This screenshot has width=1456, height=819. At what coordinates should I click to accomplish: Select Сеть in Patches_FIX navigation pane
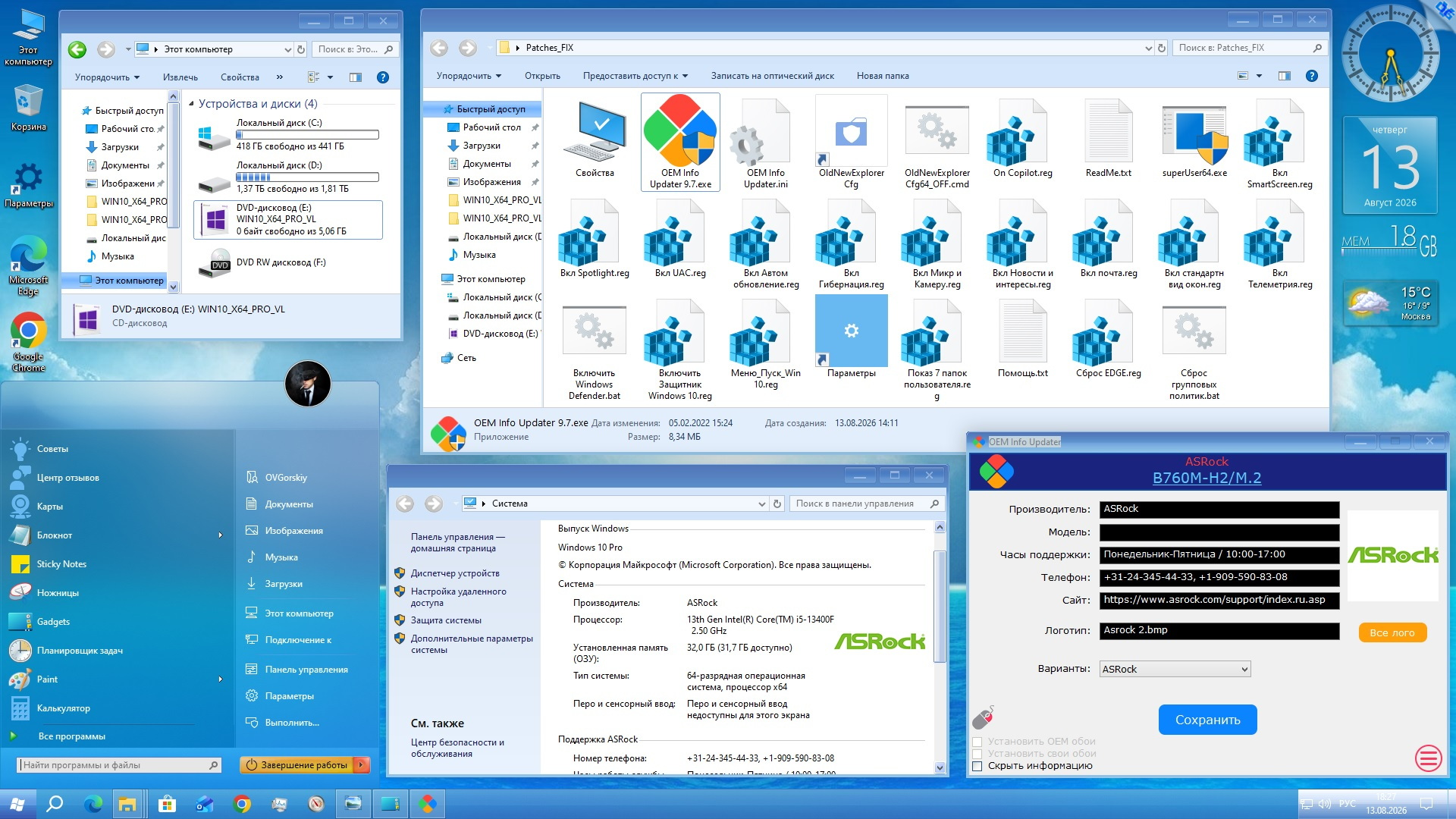tap(466, 358)
